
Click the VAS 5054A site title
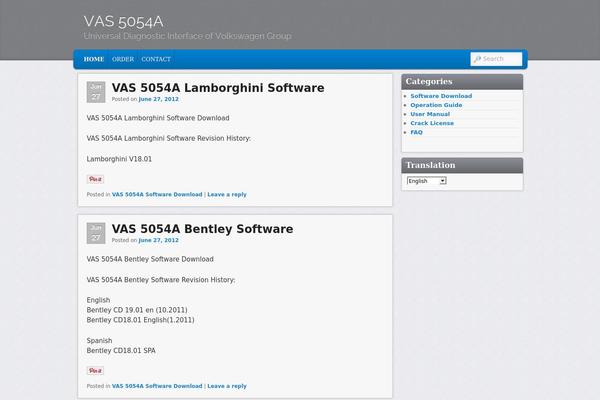[x=123, y=21]
